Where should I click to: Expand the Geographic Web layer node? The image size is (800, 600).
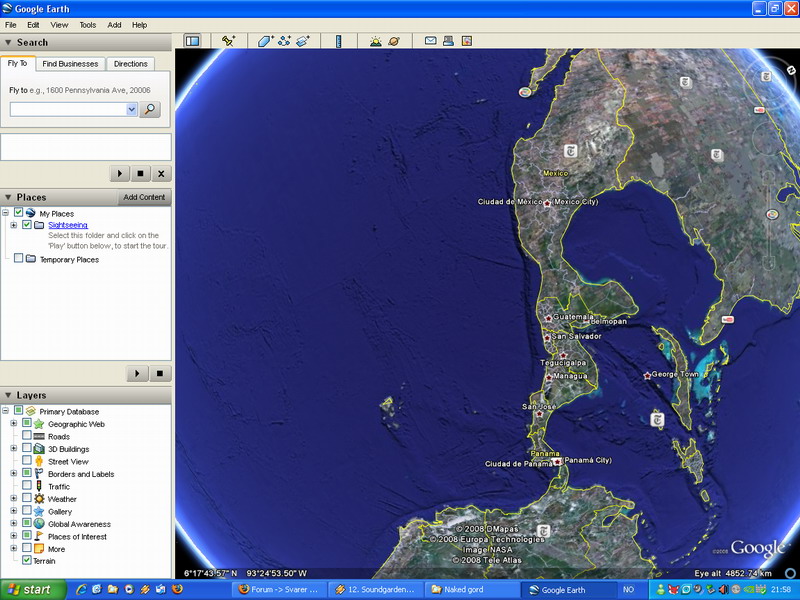pos(14,423)
